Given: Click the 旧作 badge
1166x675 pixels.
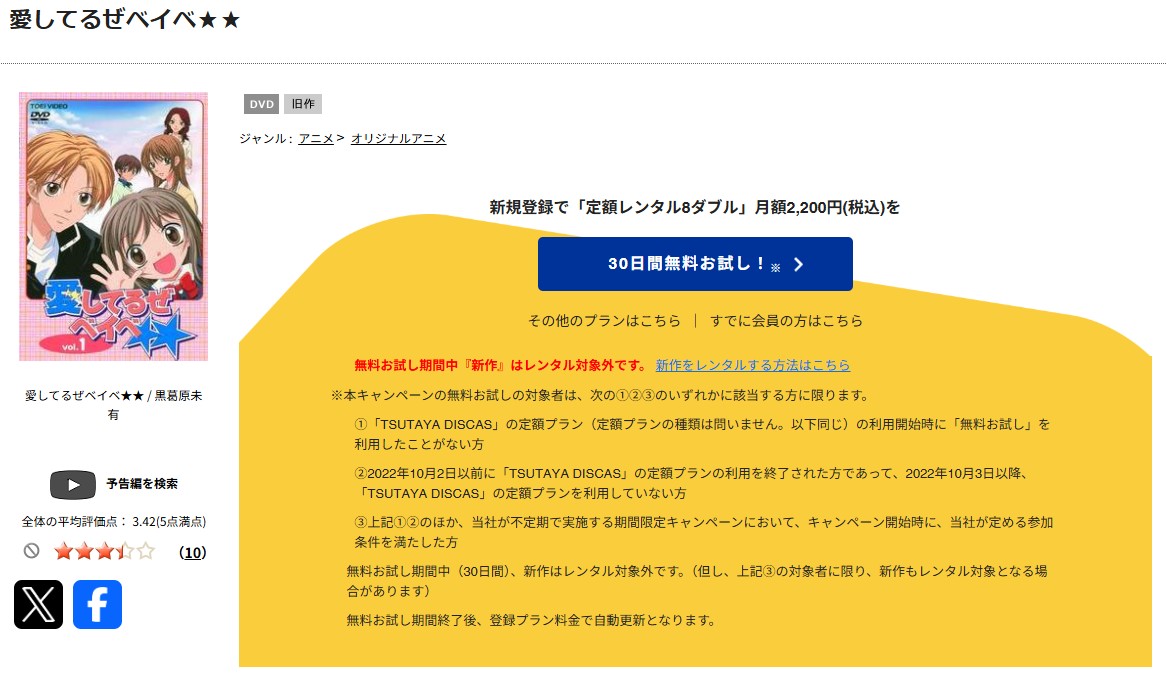Looking at the screenshot, I should click(x=303, y=104).
